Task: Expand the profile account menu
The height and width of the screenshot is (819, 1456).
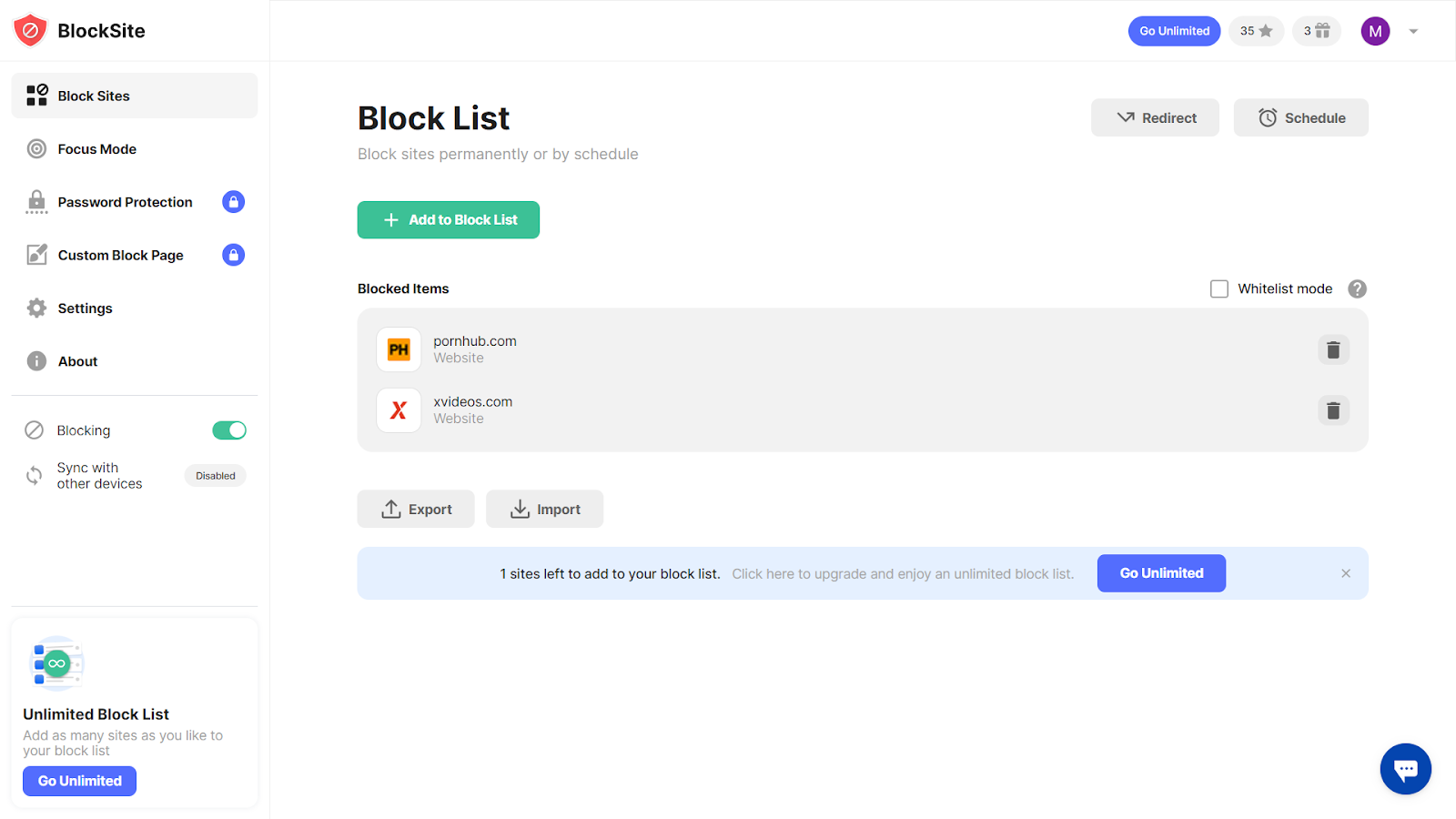Action: coord(1412,30)
